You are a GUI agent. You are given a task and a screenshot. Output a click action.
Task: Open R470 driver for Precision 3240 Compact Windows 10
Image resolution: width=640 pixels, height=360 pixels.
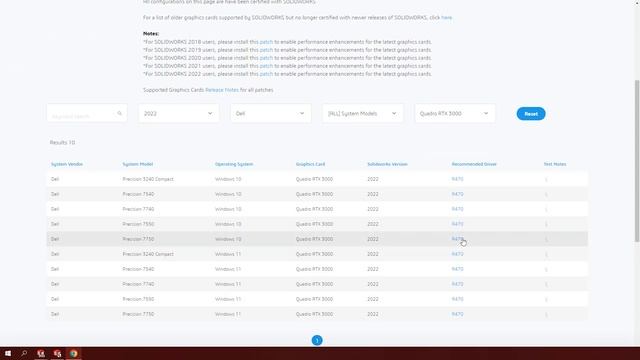(x=457, y=179)
